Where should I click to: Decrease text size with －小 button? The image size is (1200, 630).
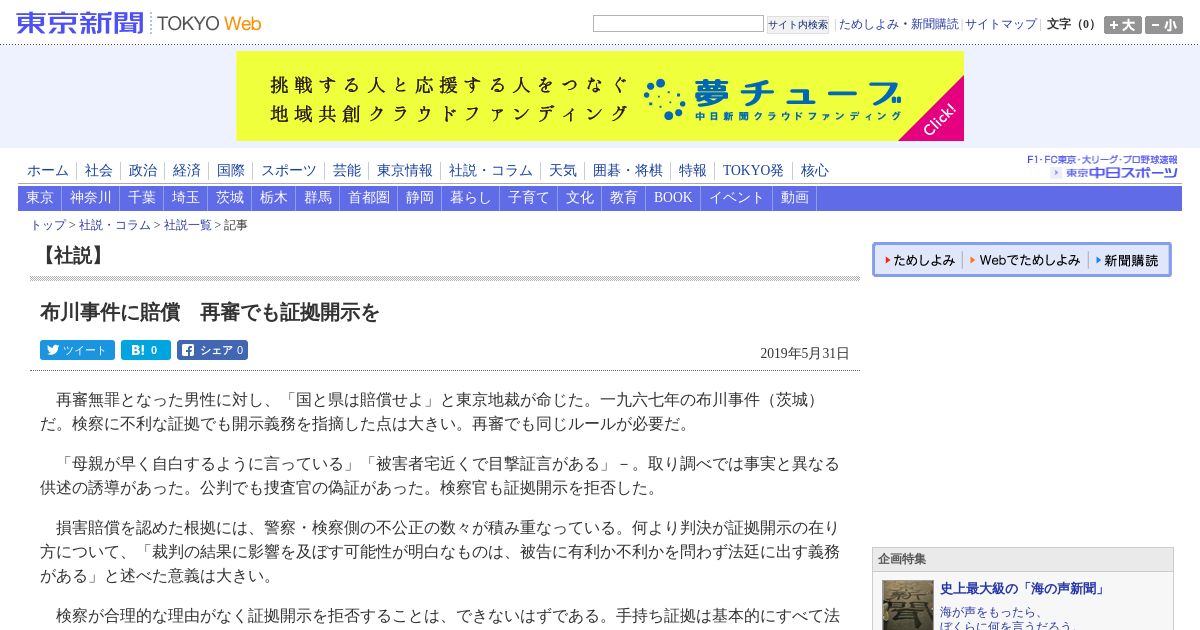click(1163, 25)
